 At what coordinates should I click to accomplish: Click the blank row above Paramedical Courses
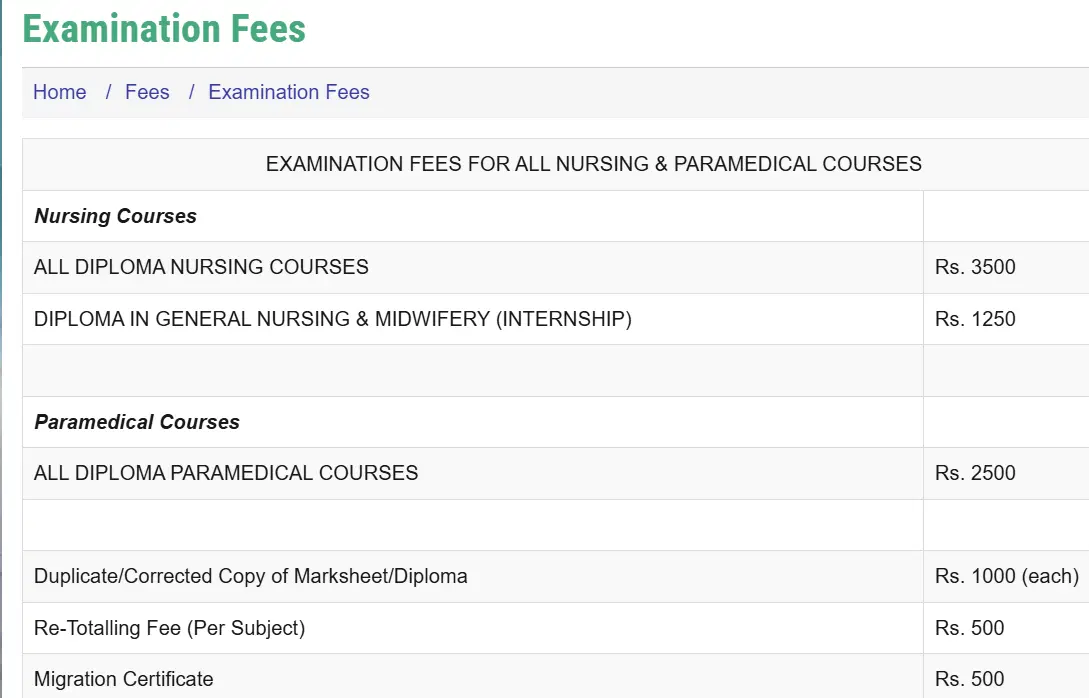(472, 370)
